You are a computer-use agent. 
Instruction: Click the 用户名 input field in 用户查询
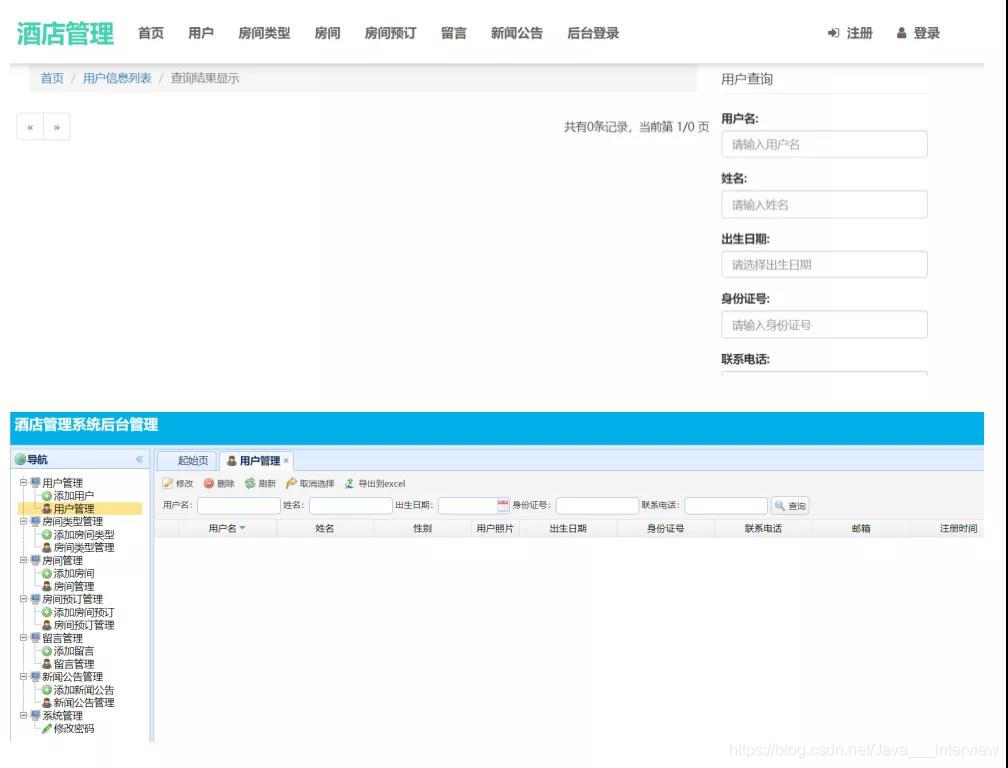(823, 144)
